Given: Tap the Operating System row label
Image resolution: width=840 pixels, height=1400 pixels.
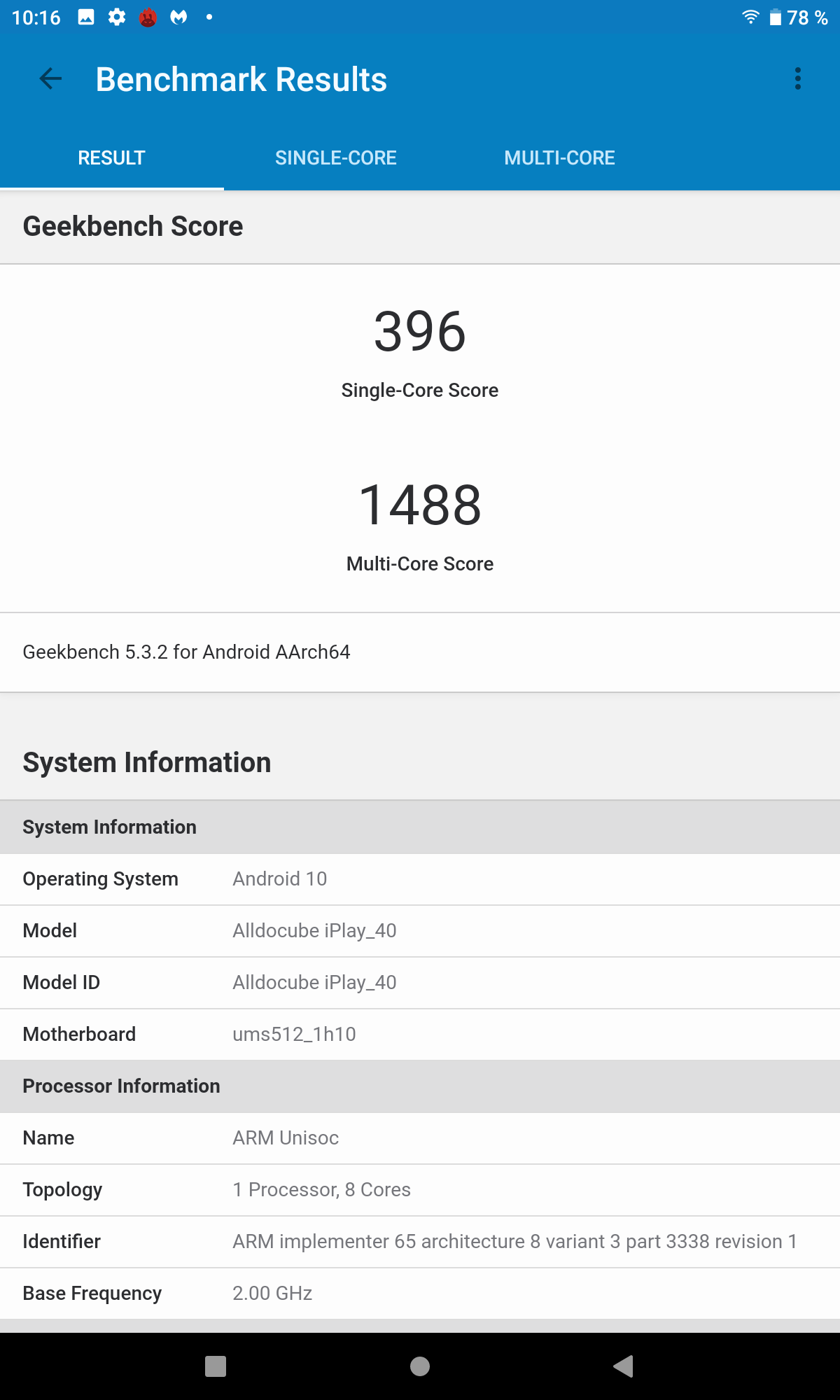Looking at the screenshot, I should coord(101,879).
